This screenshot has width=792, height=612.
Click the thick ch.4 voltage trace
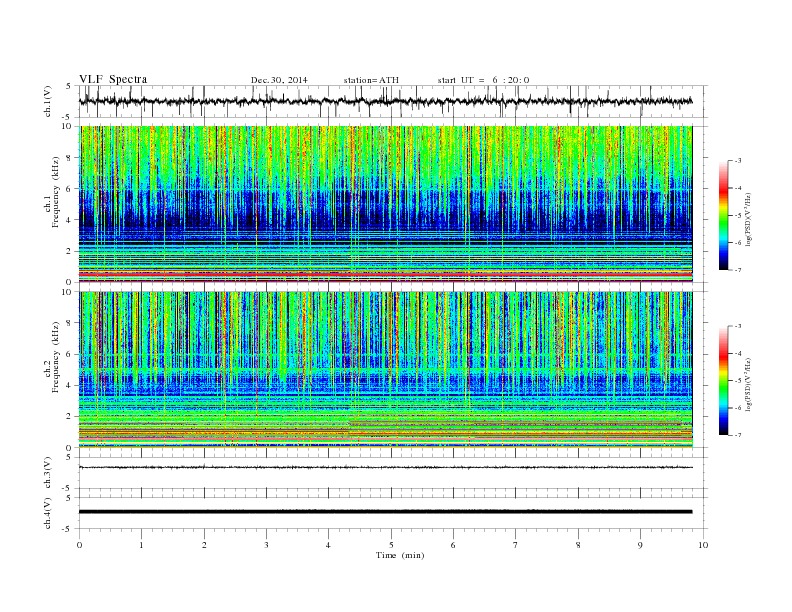pos(385,512)
